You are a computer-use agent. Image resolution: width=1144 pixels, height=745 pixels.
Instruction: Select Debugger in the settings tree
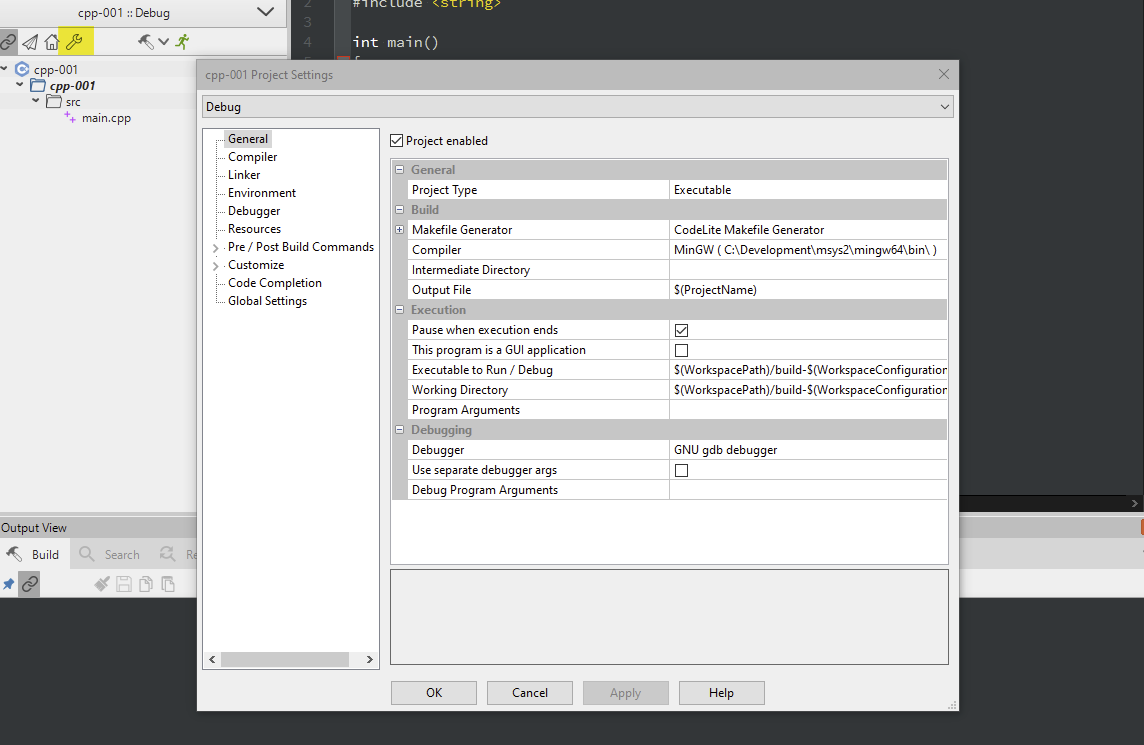pos(254,211)
